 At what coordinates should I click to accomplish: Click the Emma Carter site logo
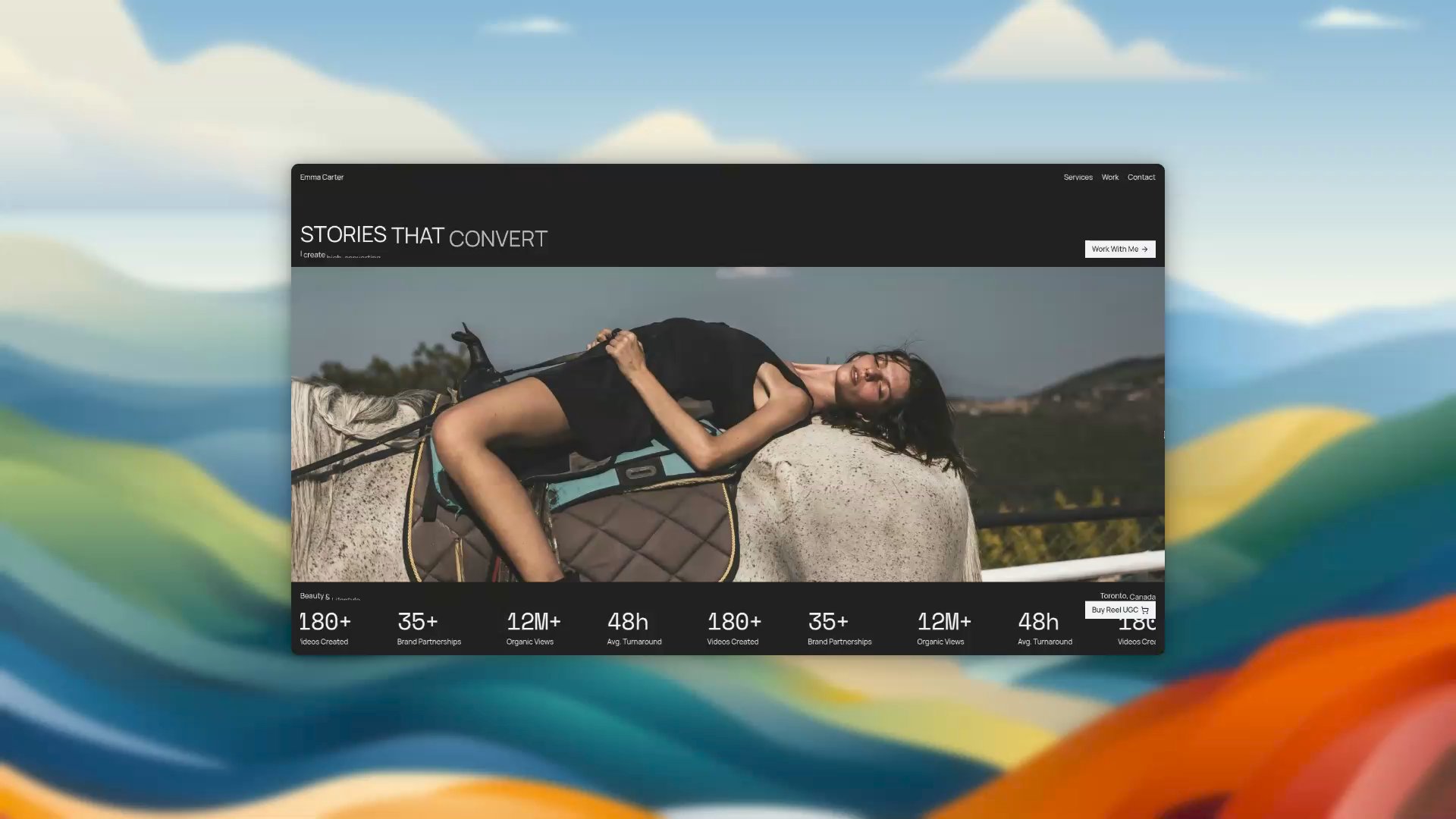tap(322, 177)
